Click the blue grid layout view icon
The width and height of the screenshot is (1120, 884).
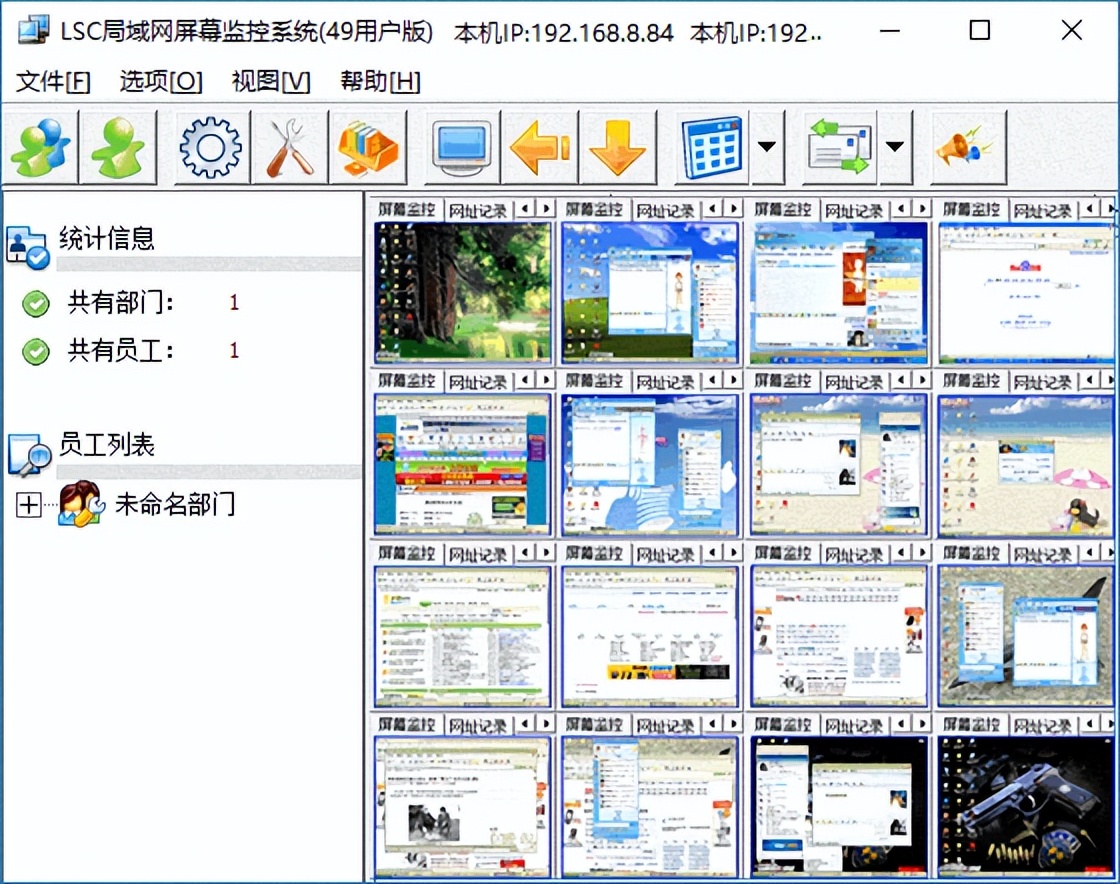point(711,148)
